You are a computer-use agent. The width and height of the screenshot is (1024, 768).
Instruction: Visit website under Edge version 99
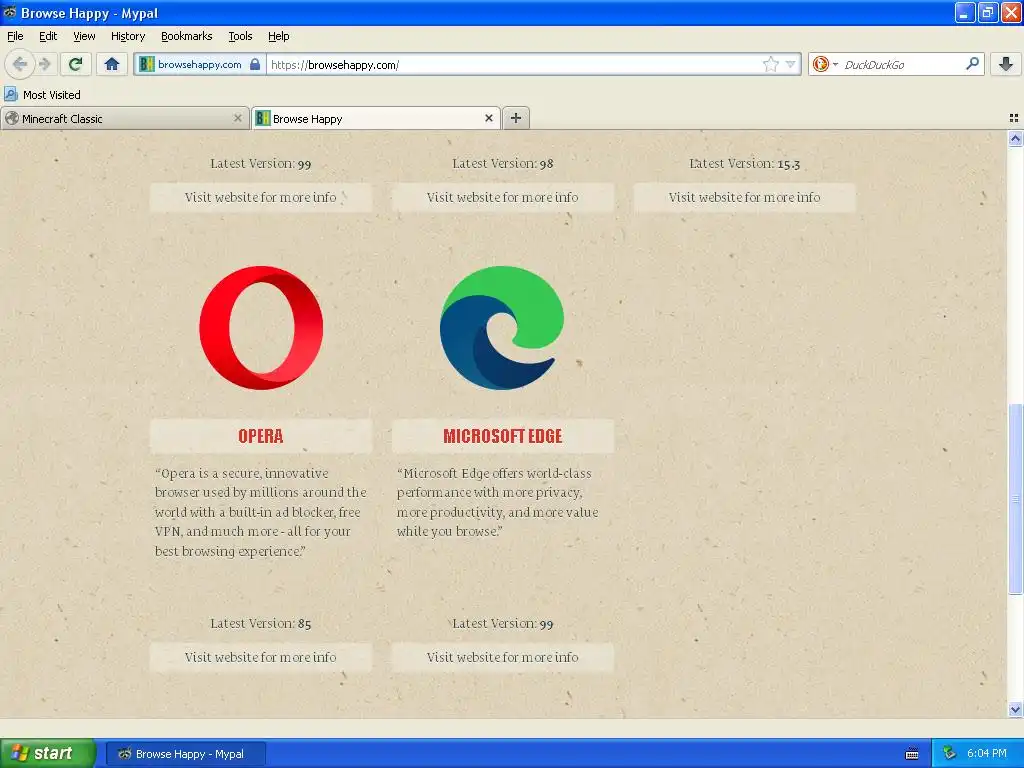[x=503, y=657]
